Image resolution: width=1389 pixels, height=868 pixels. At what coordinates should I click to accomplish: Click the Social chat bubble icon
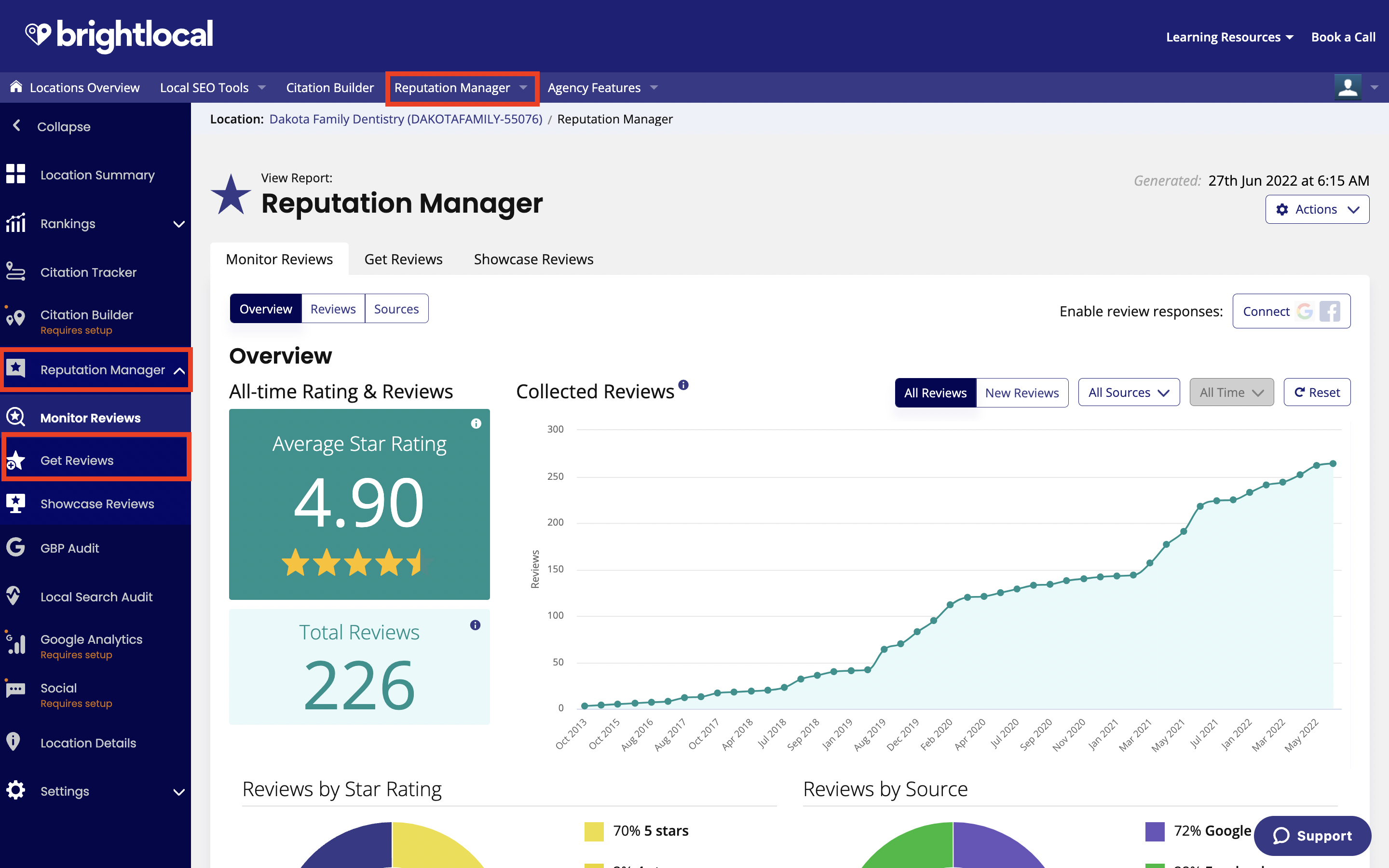(x=15, y=689)
